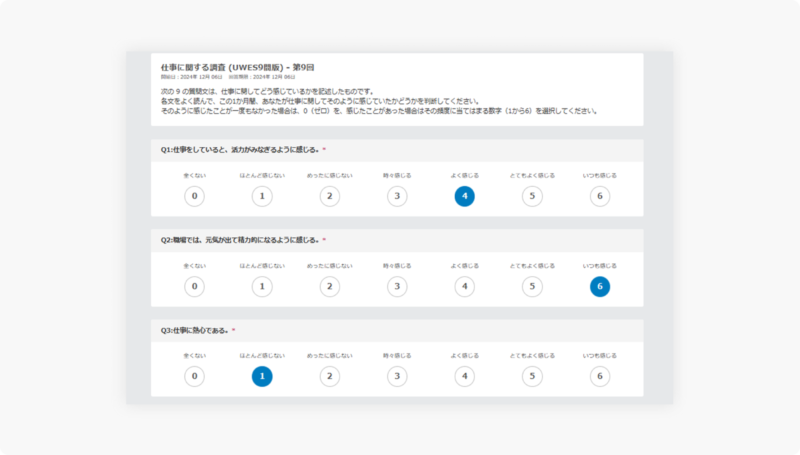Select rating 1 for Q1

[x=262, y=196]
